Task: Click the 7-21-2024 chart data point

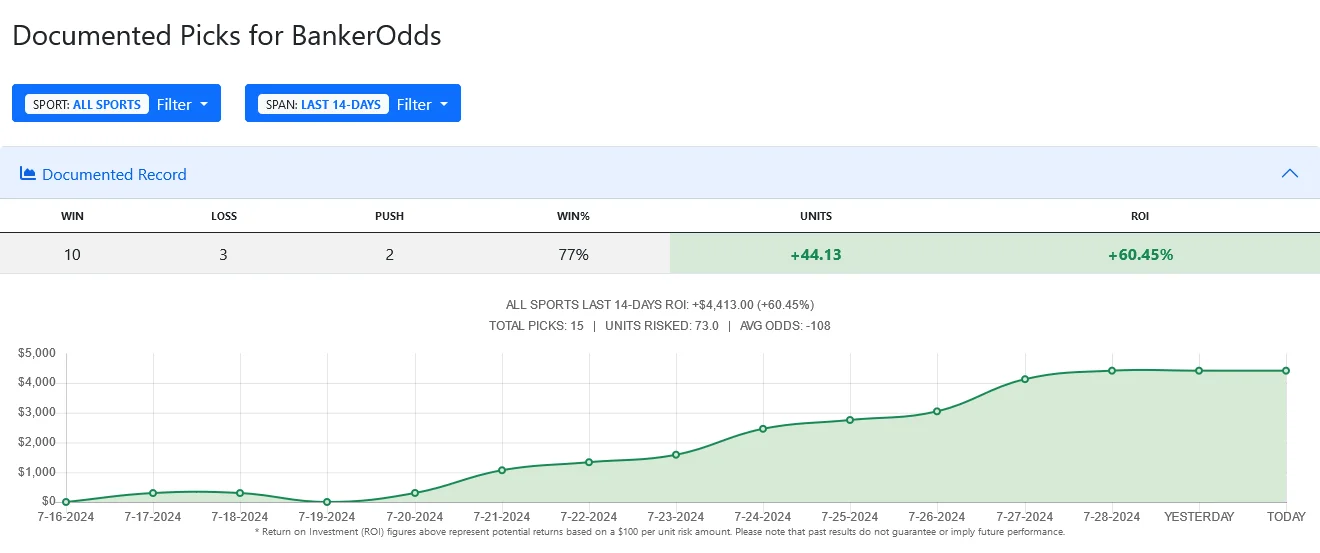Action: point(502,470)
